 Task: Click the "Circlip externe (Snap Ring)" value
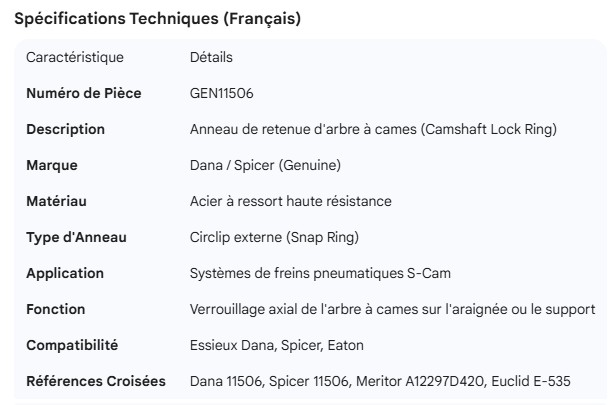275,237
